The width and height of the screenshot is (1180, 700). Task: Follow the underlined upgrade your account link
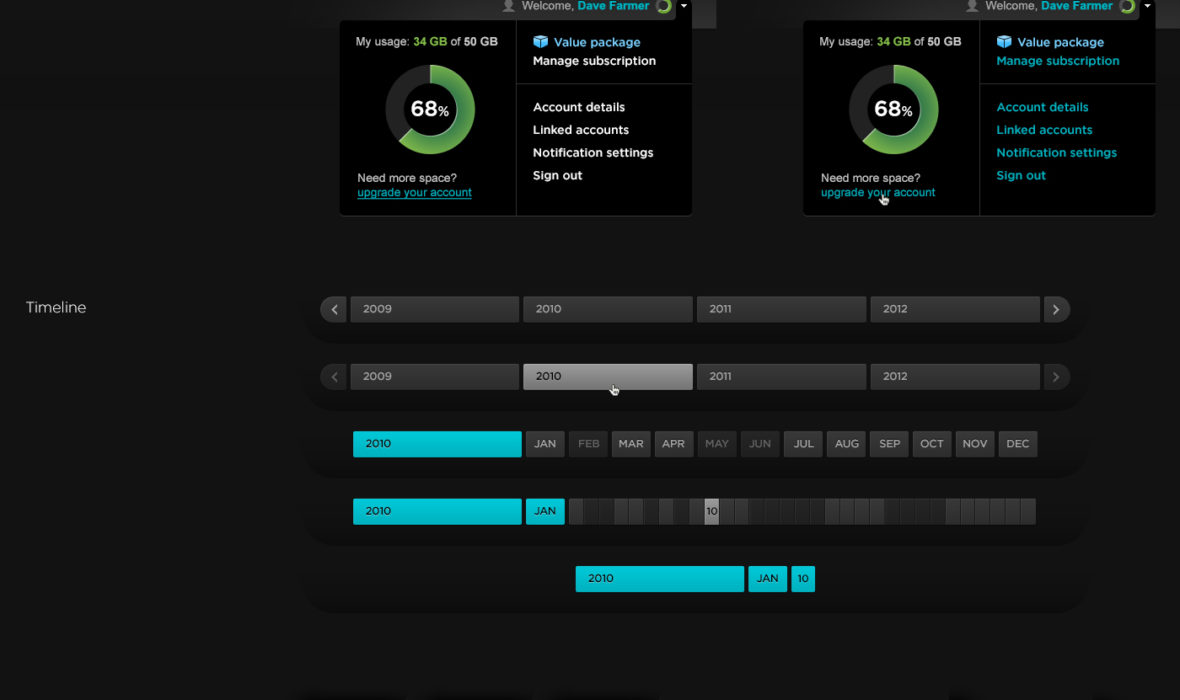pos(414,193)
